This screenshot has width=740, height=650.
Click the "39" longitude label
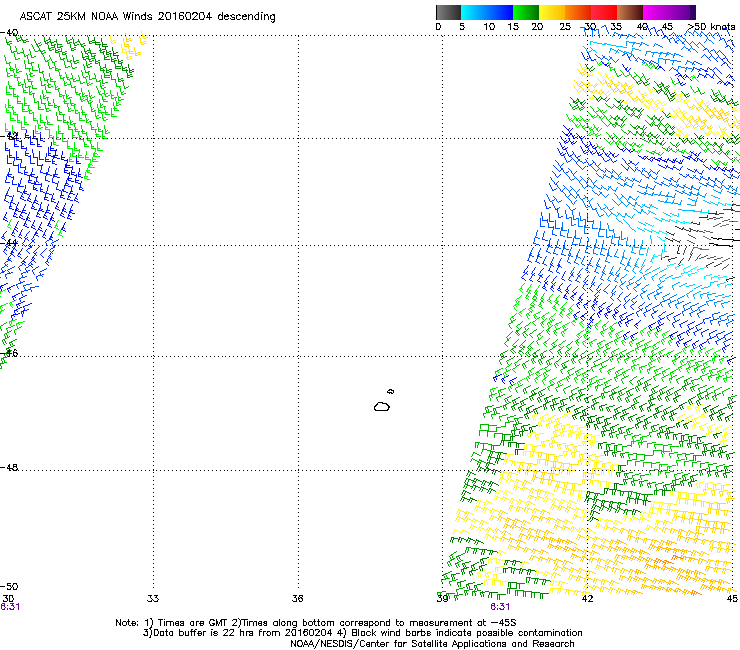pyautogui.click(x=442, y=599)
